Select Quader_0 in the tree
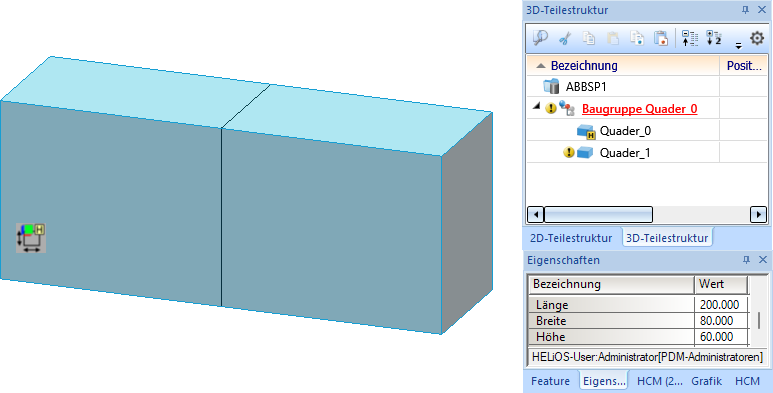Screen dimensions: 773x393 pos(625,131)
